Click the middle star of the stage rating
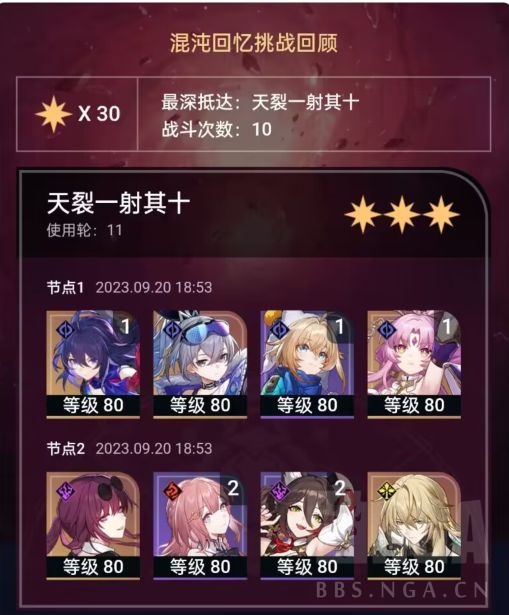 pos(402,215)
